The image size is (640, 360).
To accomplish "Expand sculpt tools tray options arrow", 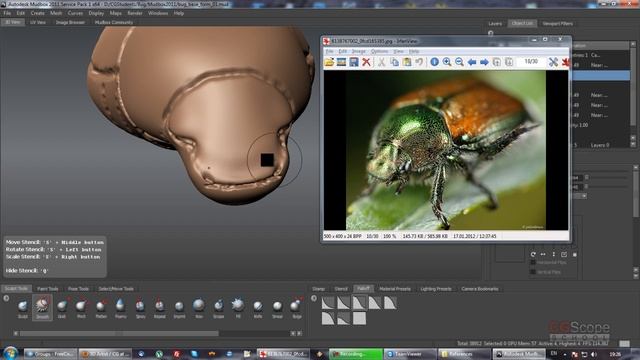I will point(6,298).
